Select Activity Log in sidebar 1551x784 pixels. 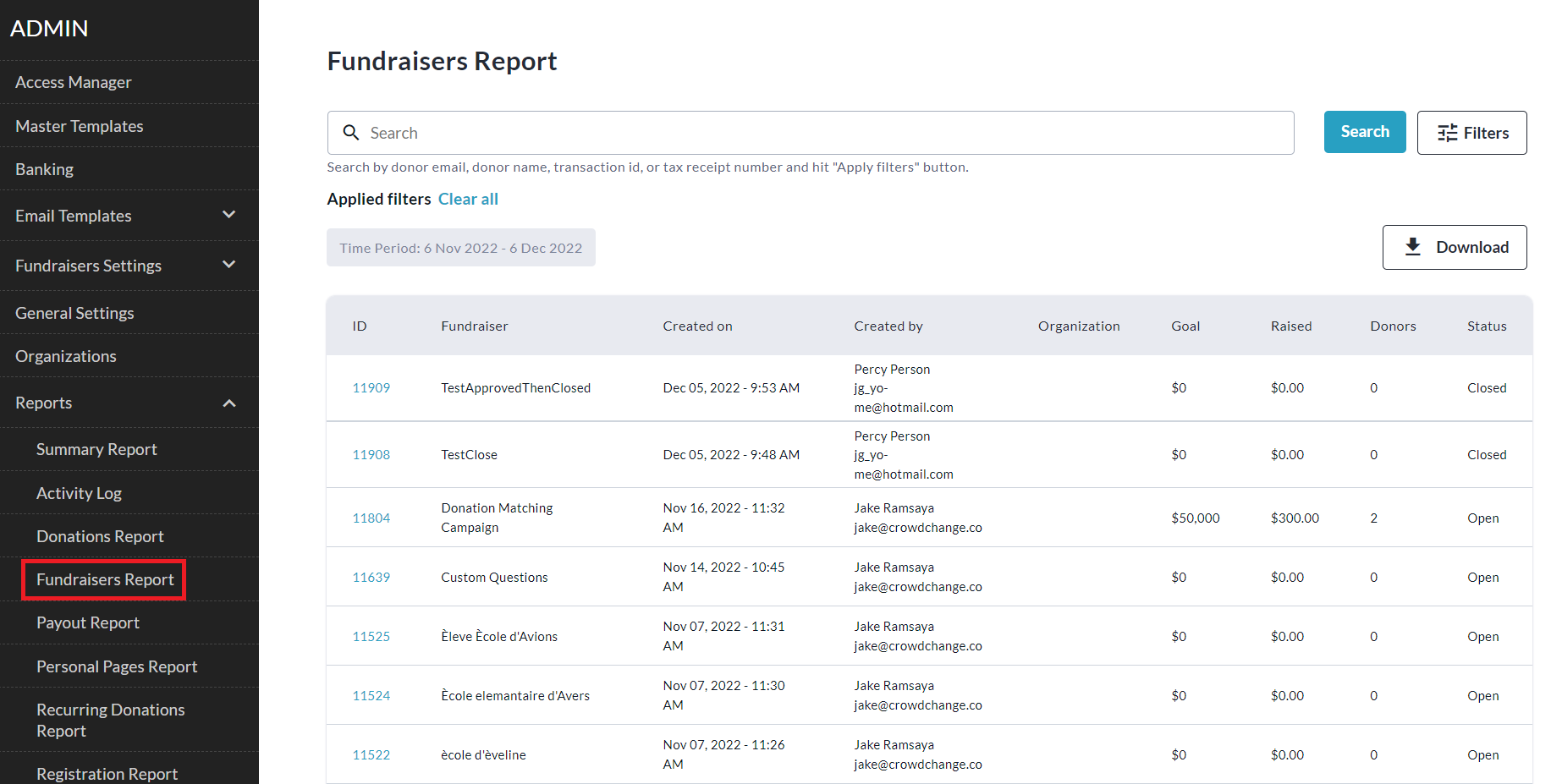(x=79, y=493)
